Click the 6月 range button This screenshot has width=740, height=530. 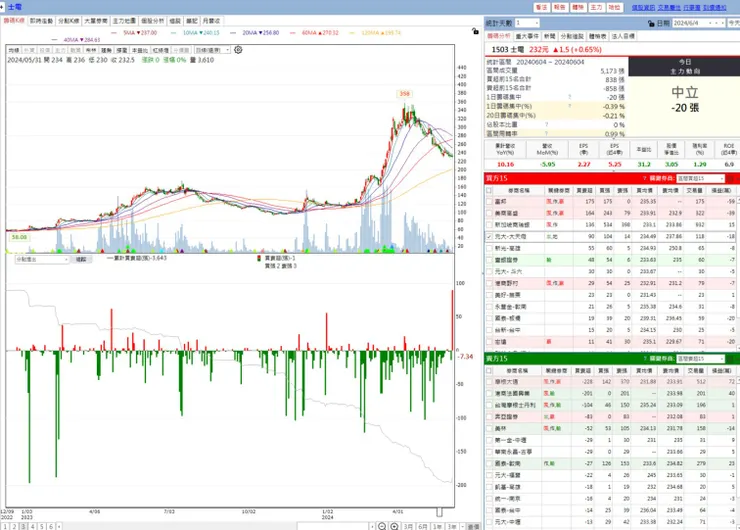pyautogui.click(x=423, y=526)
